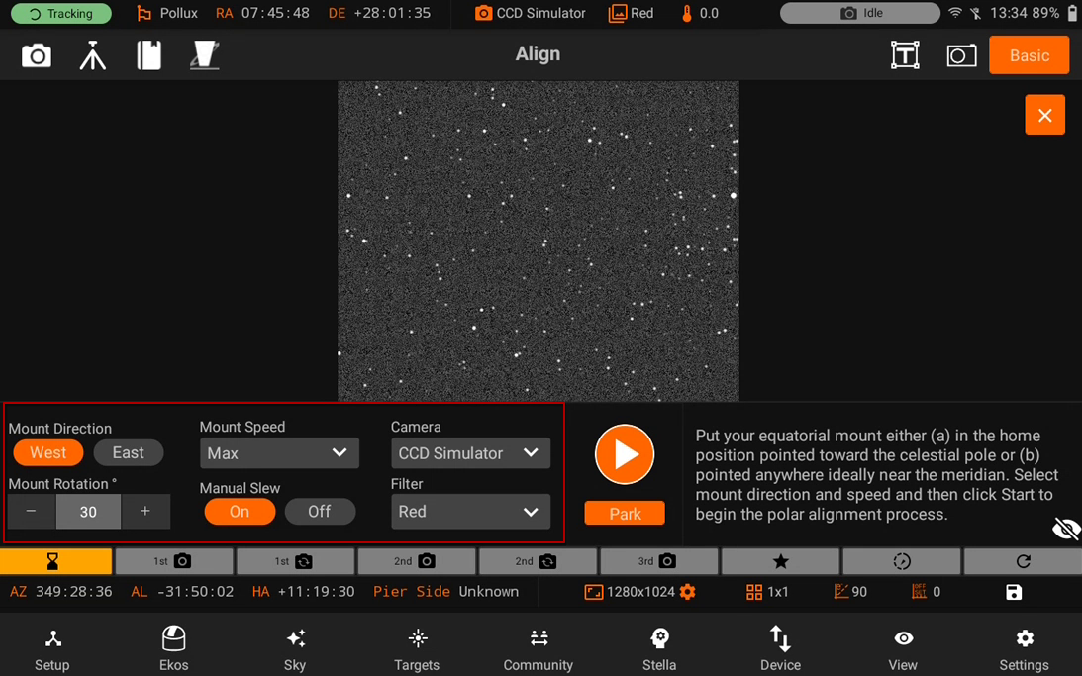
Task: Open the Camera dropdown
Action: pyautogui.click(x=470, y=453)
